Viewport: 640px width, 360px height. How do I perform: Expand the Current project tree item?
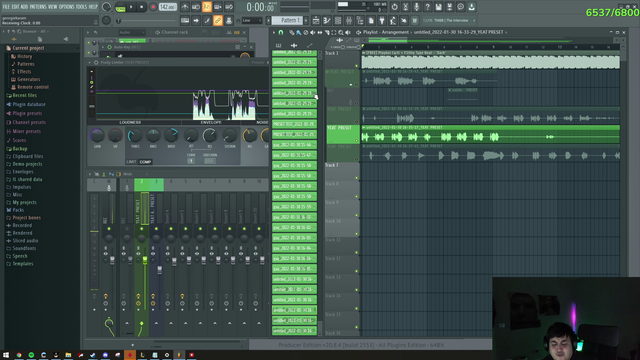tap(28, 48)
